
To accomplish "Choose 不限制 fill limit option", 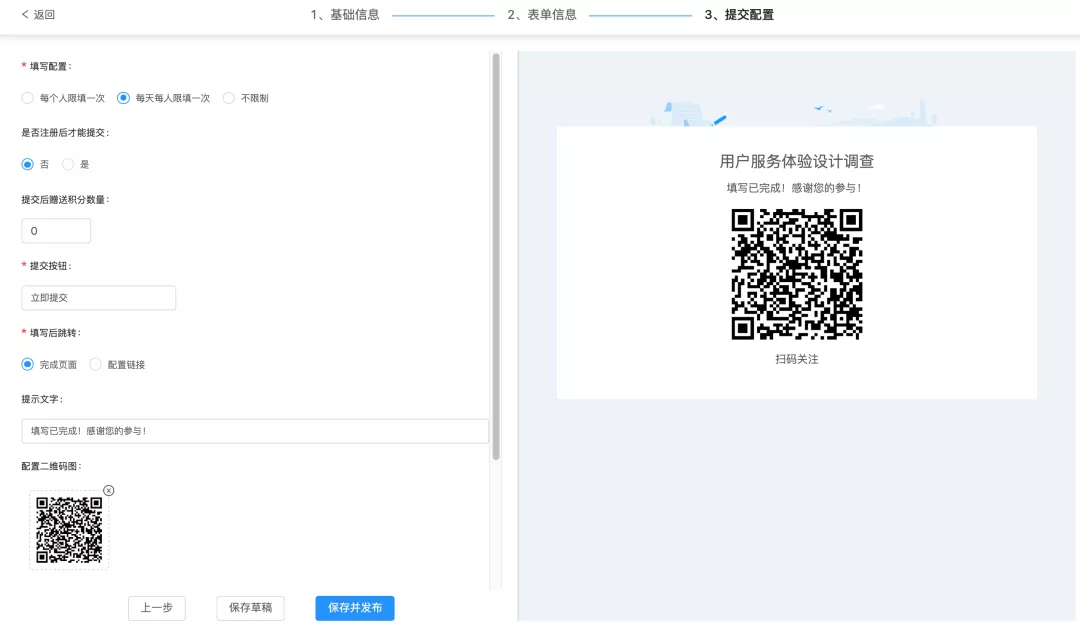I will pos(246,98).
